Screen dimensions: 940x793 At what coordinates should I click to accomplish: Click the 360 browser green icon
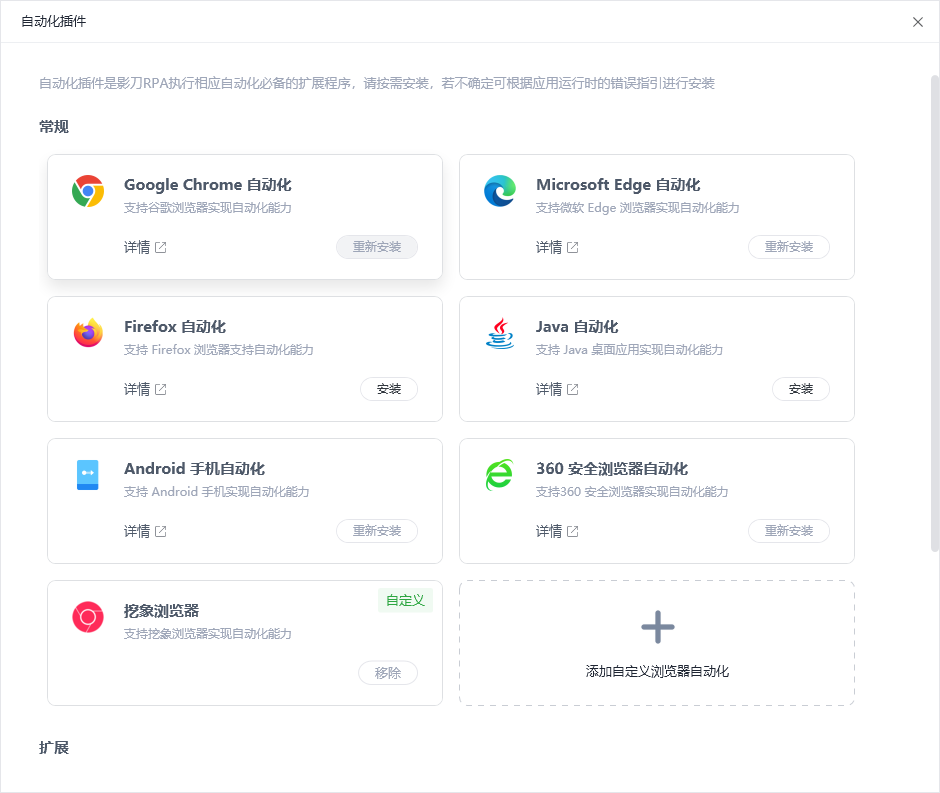coord(499,475)
